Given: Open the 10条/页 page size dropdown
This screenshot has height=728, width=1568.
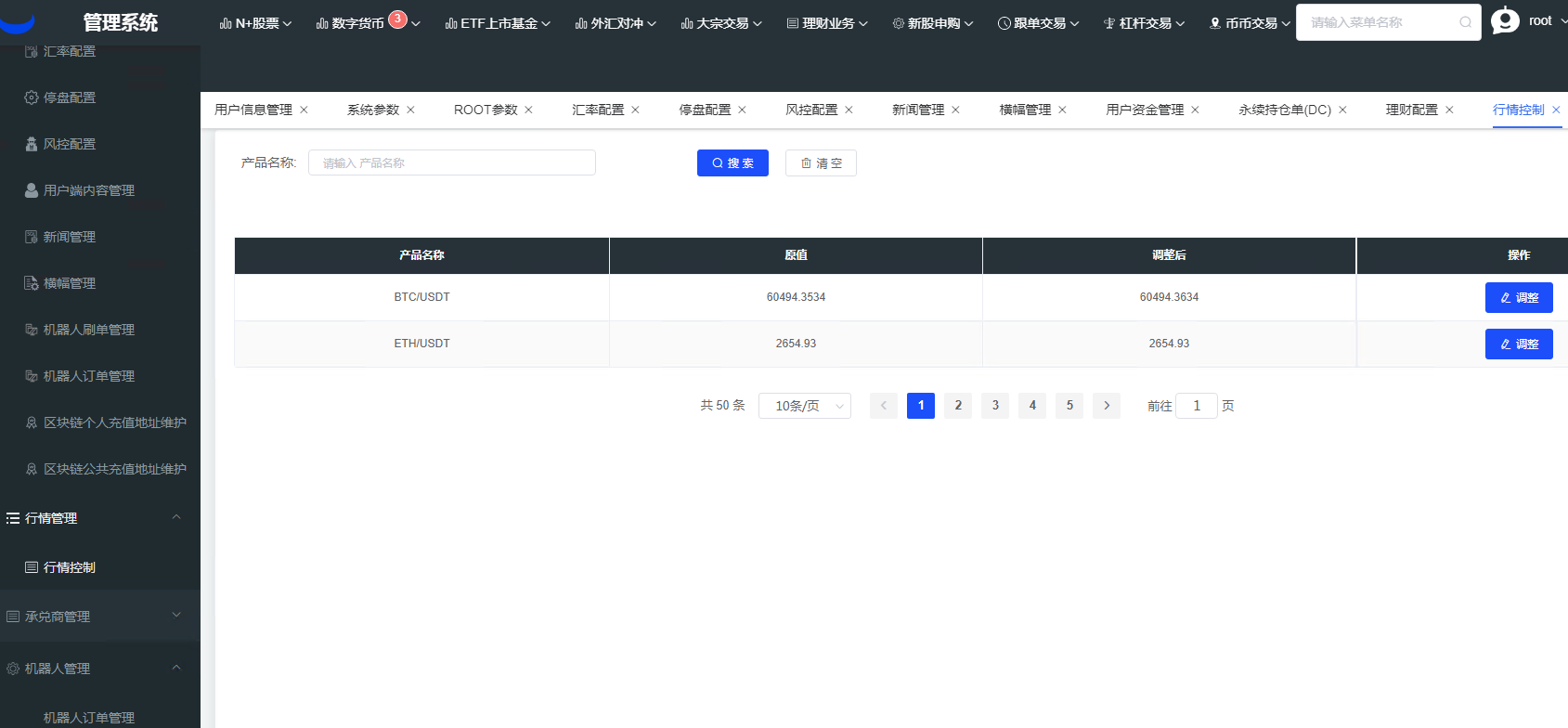Looking at the screenshot, I should (804, 406).
